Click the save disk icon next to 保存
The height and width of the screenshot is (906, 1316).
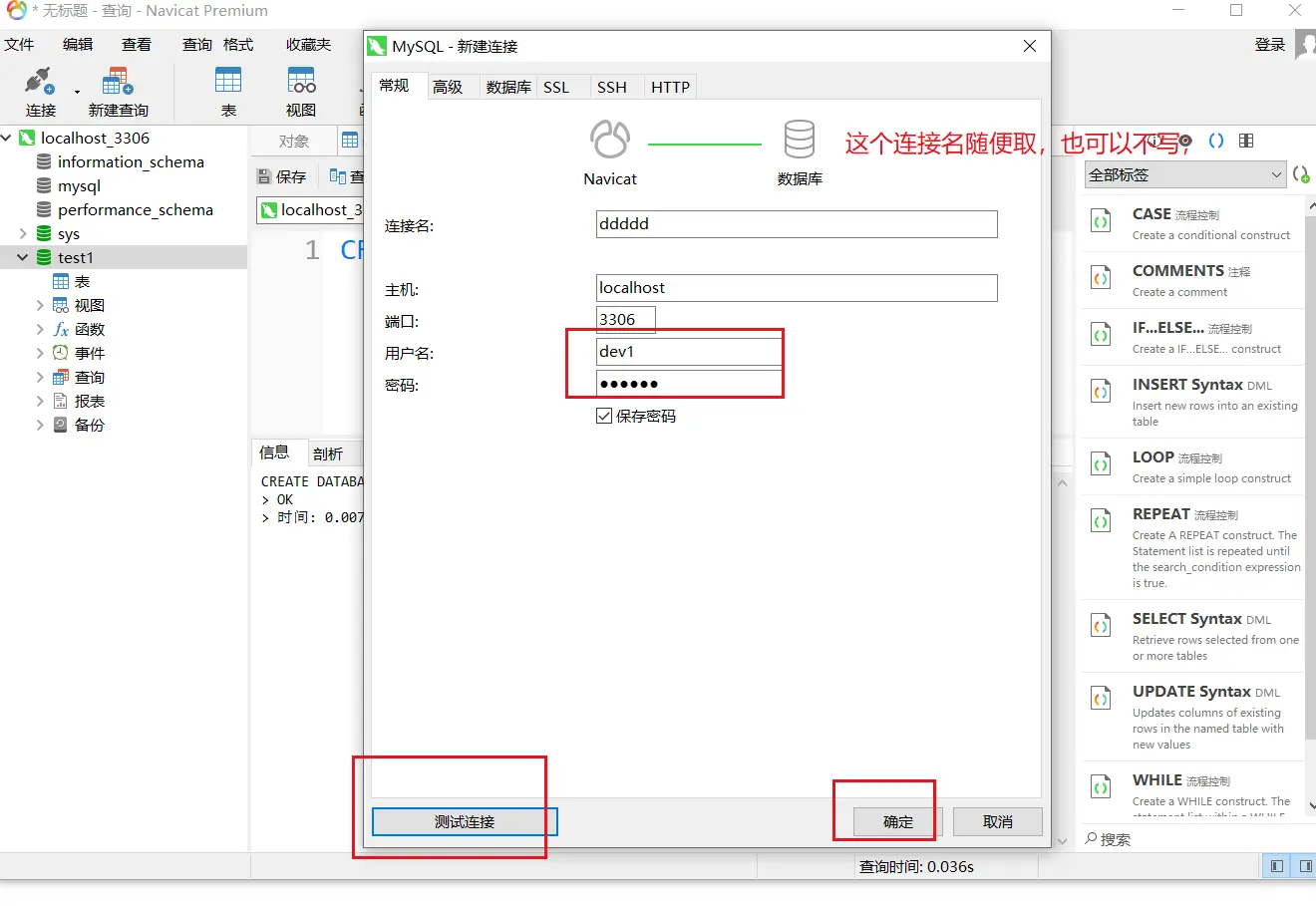coord(264,176)
